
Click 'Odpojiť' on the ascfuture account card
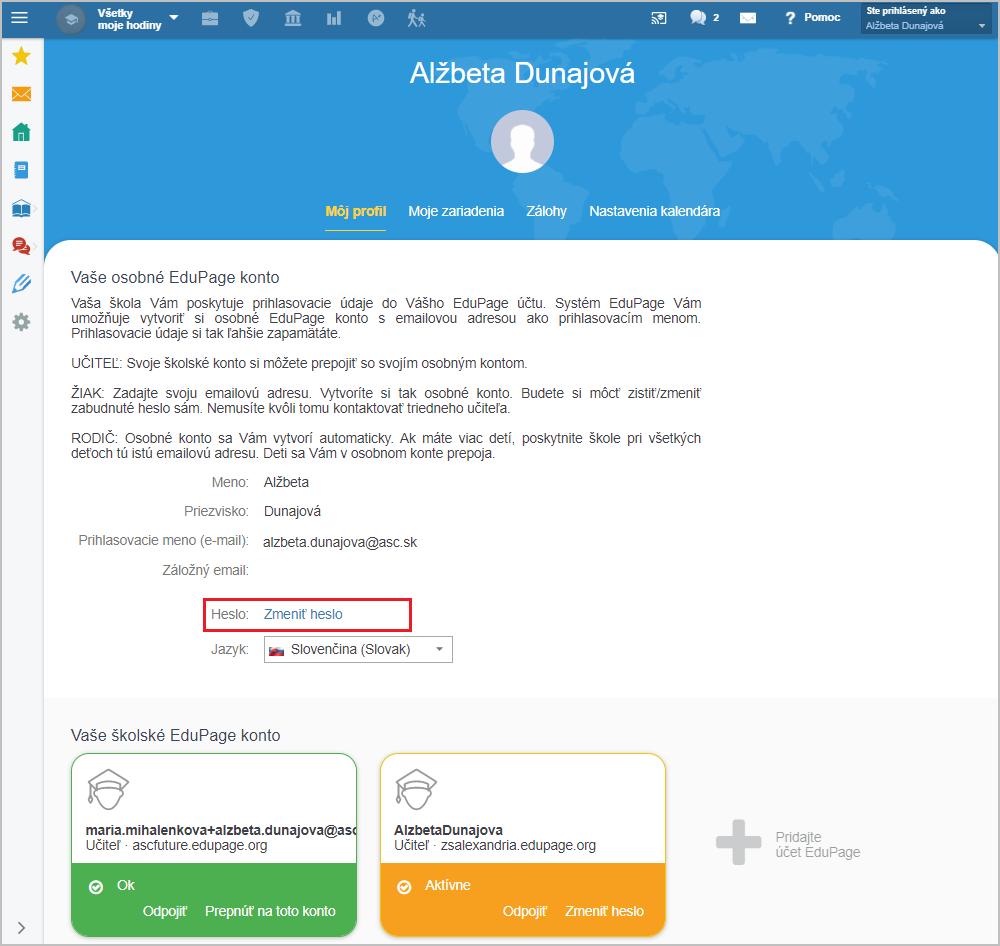click(x=165, y=911)
